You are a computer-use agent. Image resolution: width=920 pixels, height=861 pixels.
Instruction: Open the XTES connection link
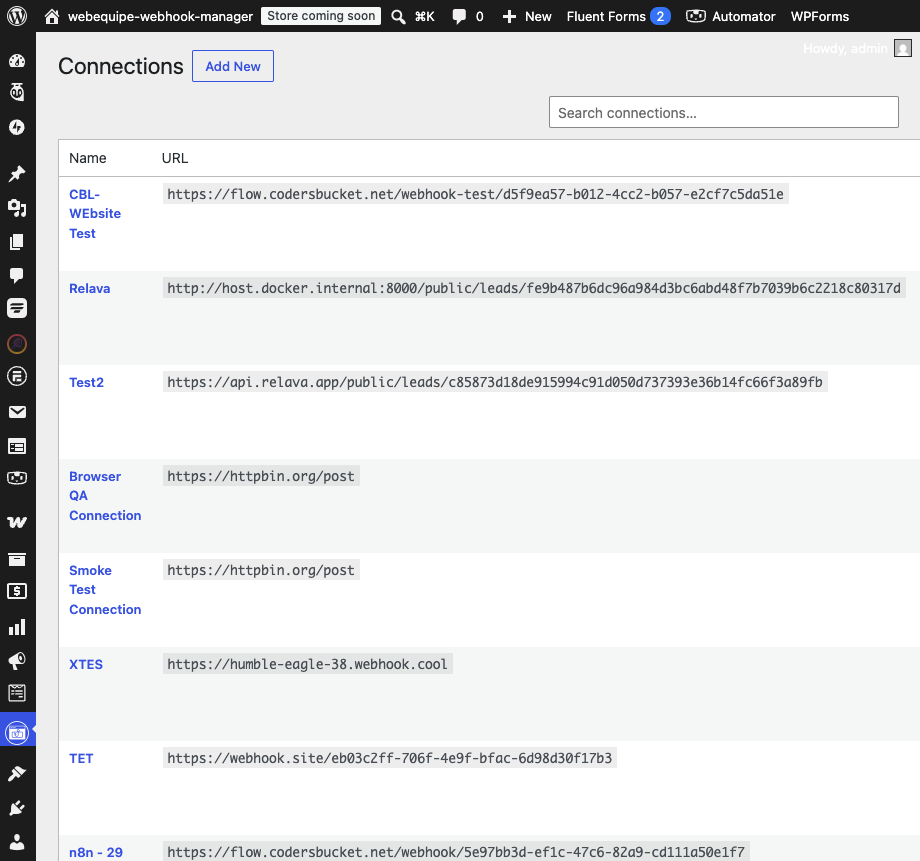[x=86, y=664]
